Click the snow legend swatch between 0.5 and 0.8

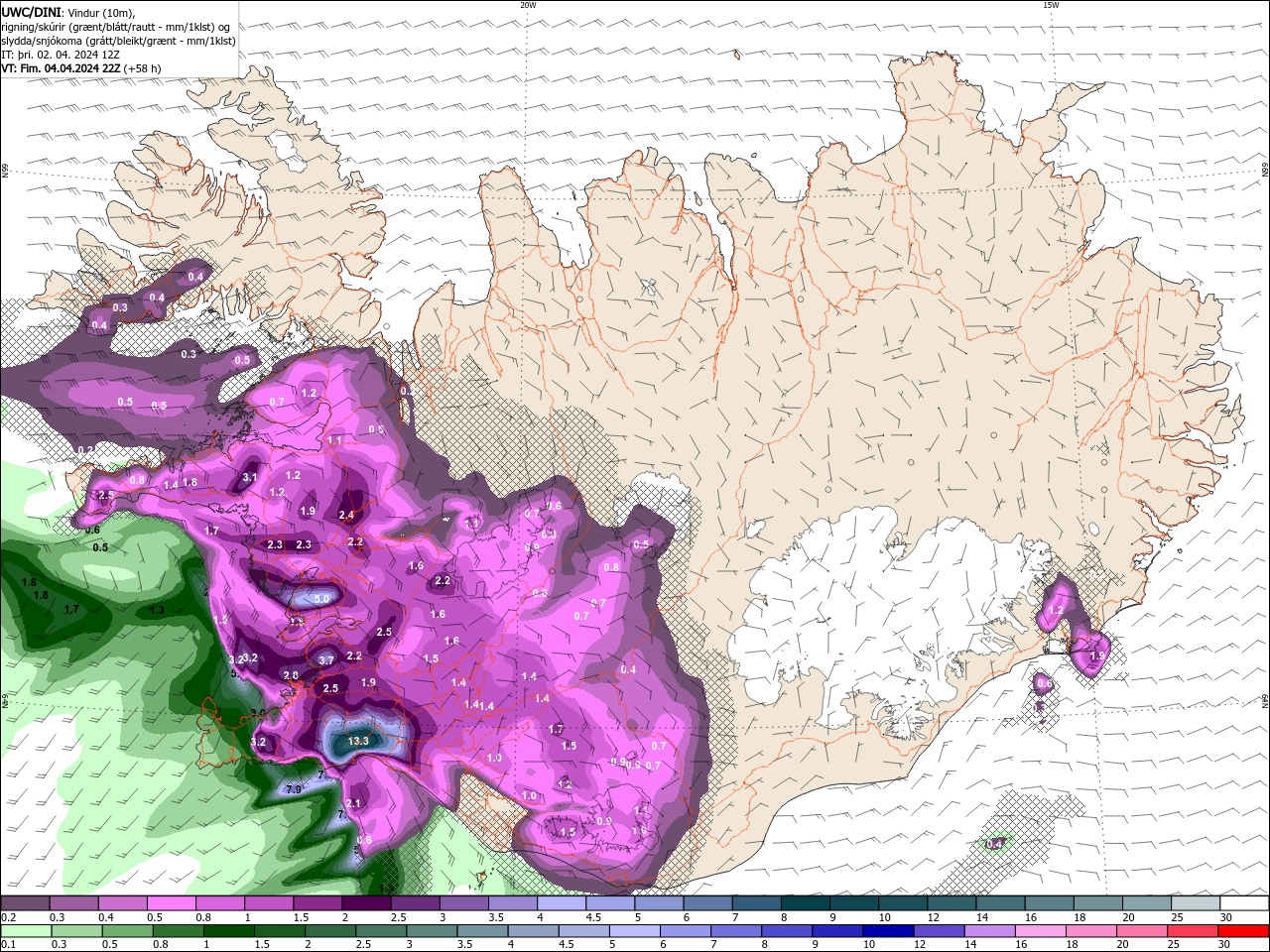click(x=171, y=903)
